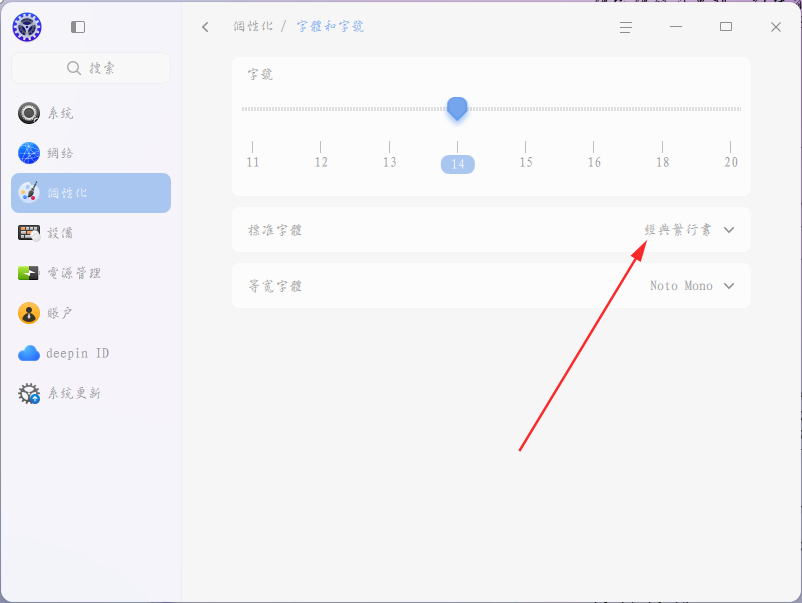Click the 個性化 palette icon
This screenshot has width=802, height=603.
tap(29, 193)
